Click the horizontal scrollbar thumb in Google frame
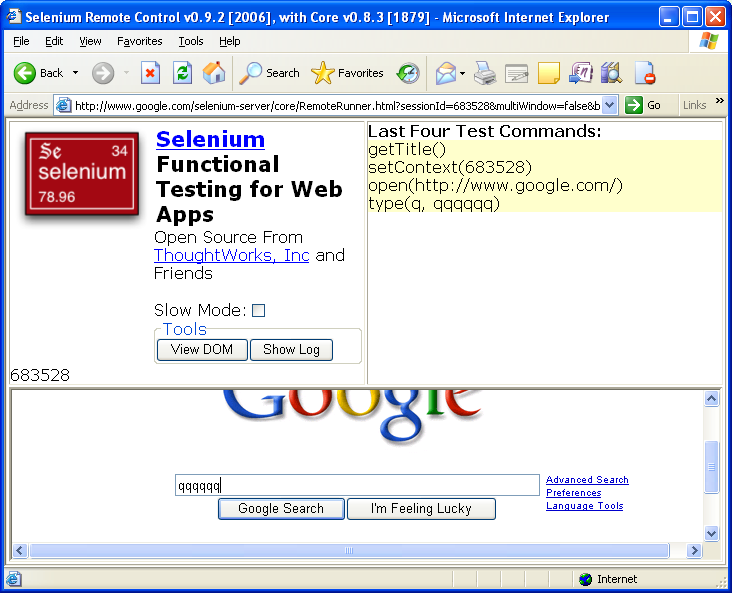Viewport: 732px width, 593px height. (349, 551)
